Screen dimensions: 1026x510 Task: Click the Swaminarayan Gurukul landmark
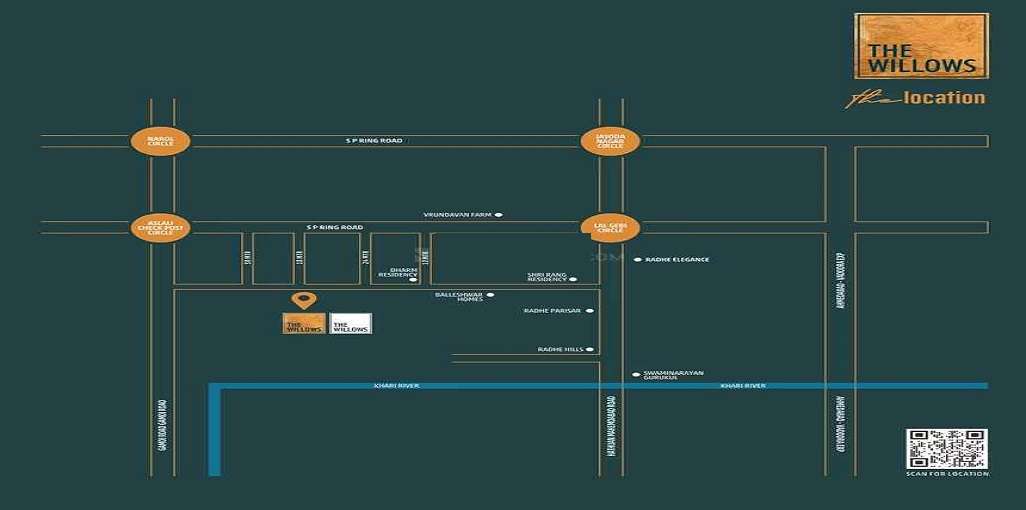click(668, 375)
